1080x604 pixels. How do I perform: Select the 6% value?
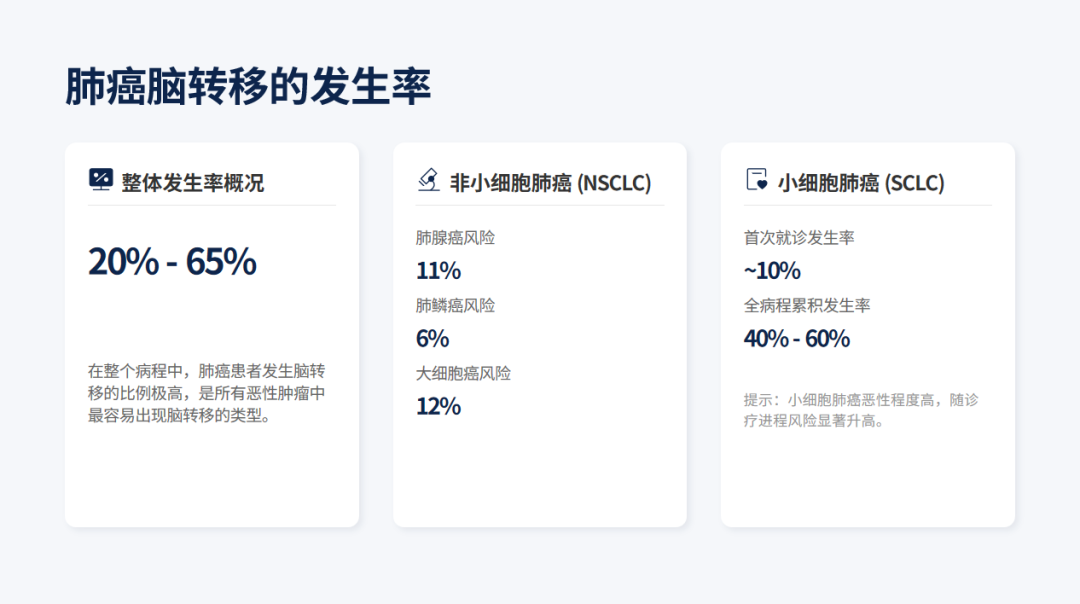click(x=432, y=338)
